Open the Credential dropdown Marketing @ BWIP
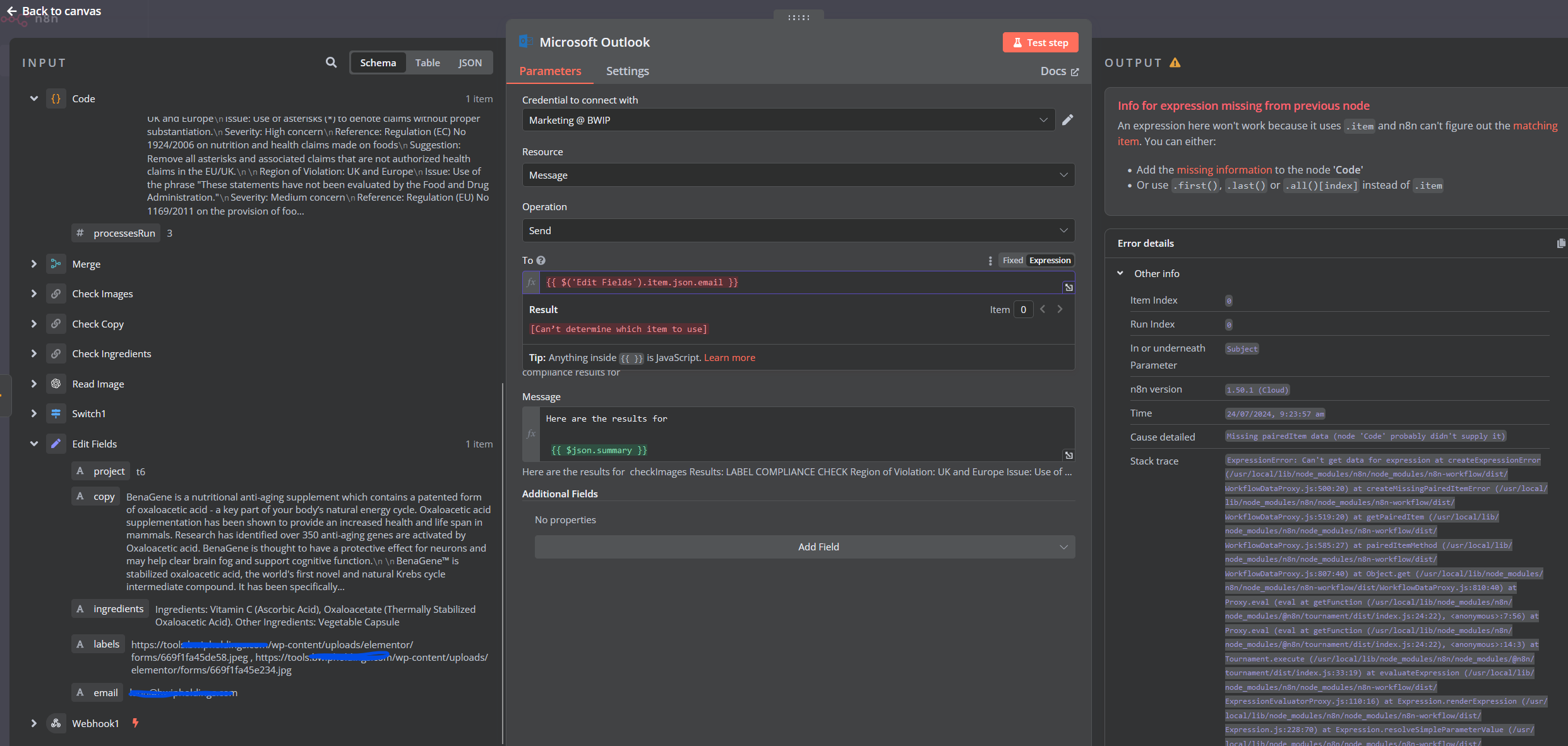Screen dimensions: 1568x746 [788, 120]
